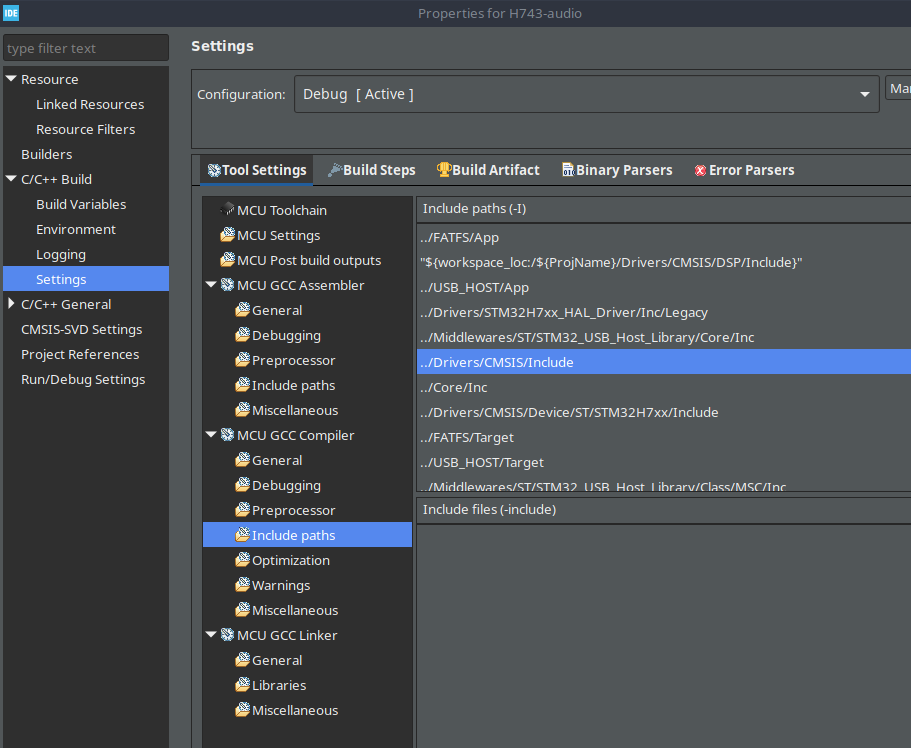This screenshot has width=911, height=748.
Task: Select the Tool Settings tab
Action: tap(255, 170)
